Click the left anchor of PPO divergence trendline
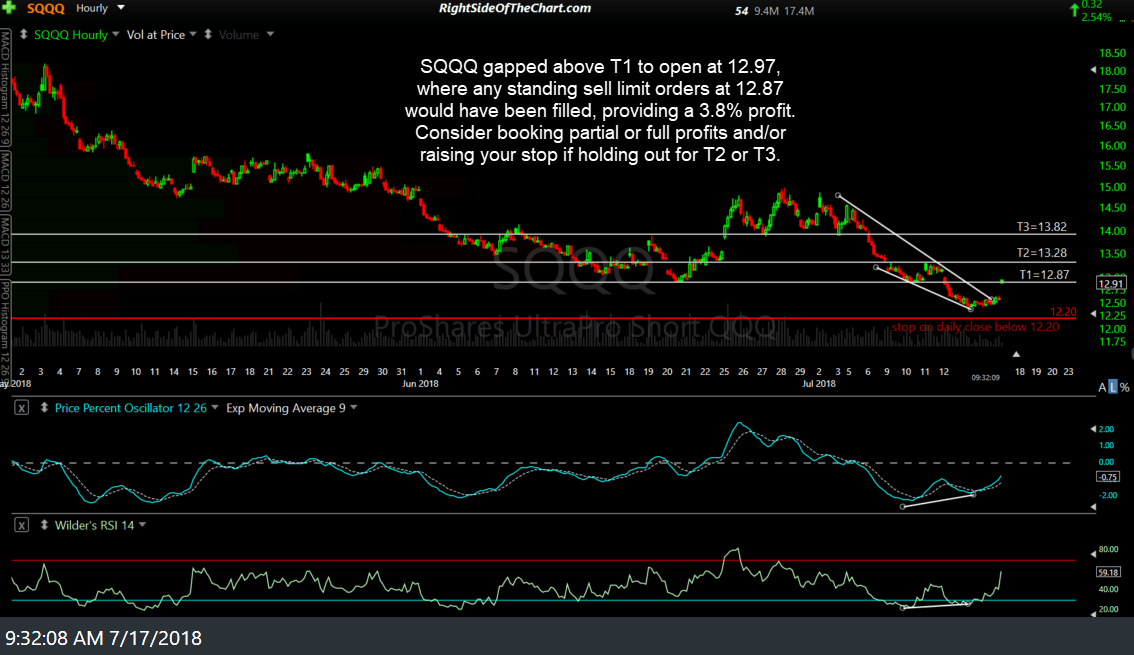The width and height of the screenshot is (1134, 655). [903, 507]
